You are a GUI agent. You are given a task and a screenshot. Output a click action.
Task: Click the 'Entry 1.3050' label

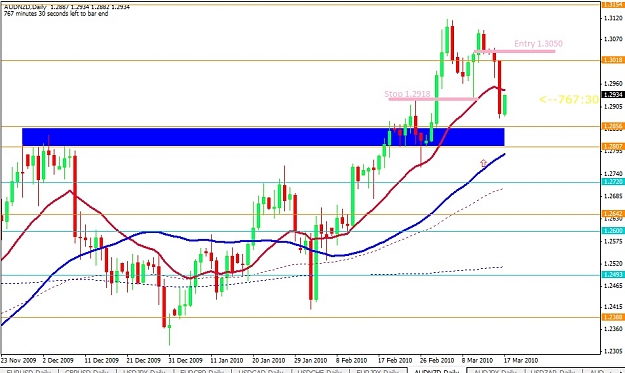point(538,43)
